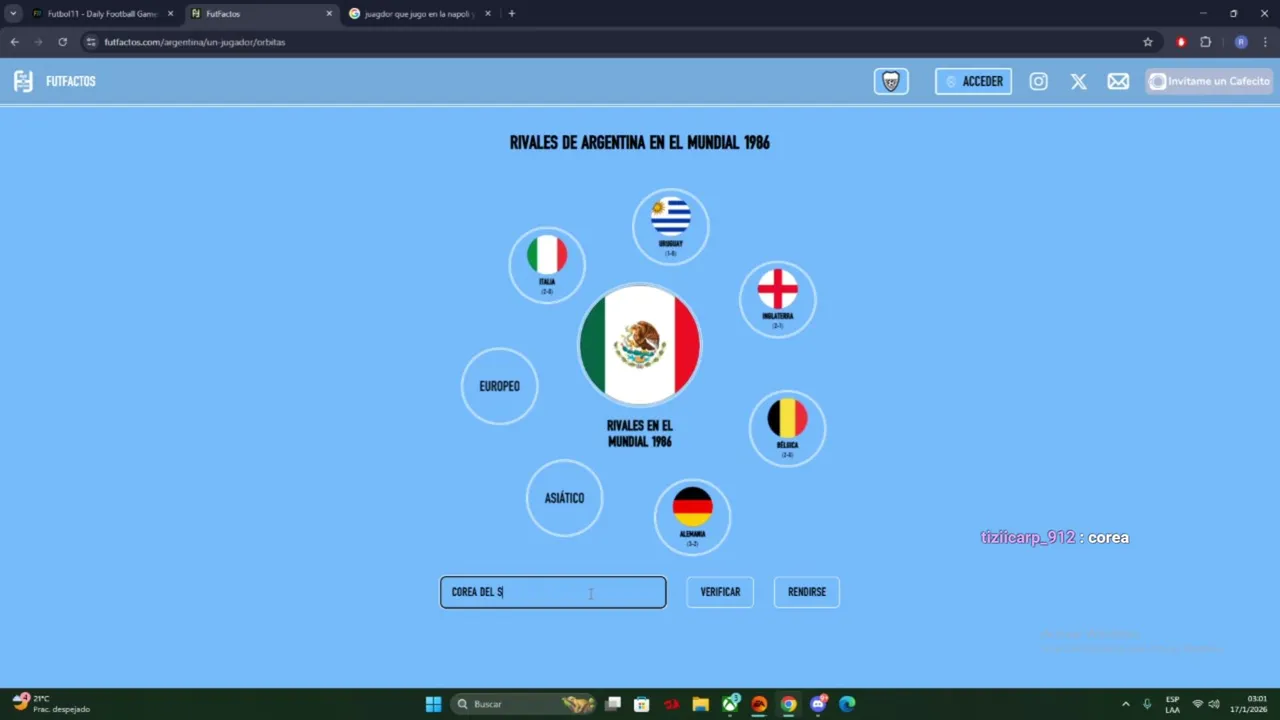Select the Uruguay flag circle
Viewport: 1280px width, 720px height.
pyautogui.click(x=671, y=227)
